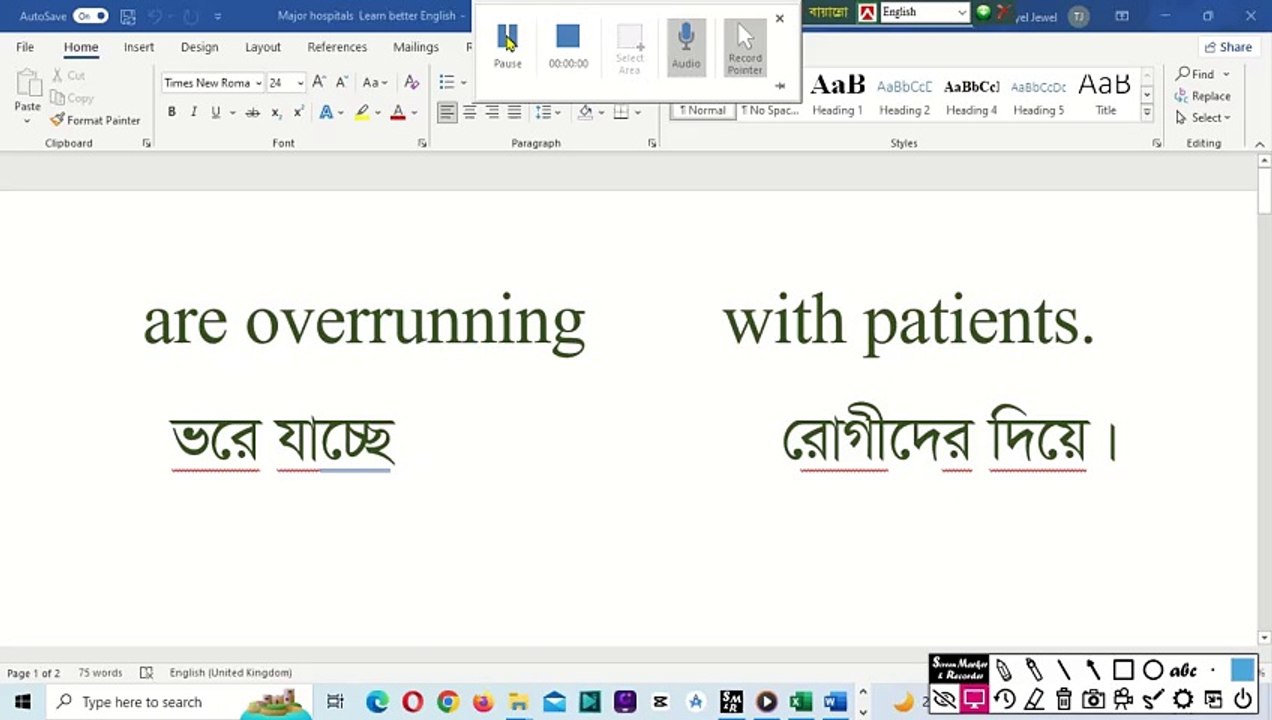Center the paragraph text
This screenshot has height=720, width=1272.
tap(469, 112)
